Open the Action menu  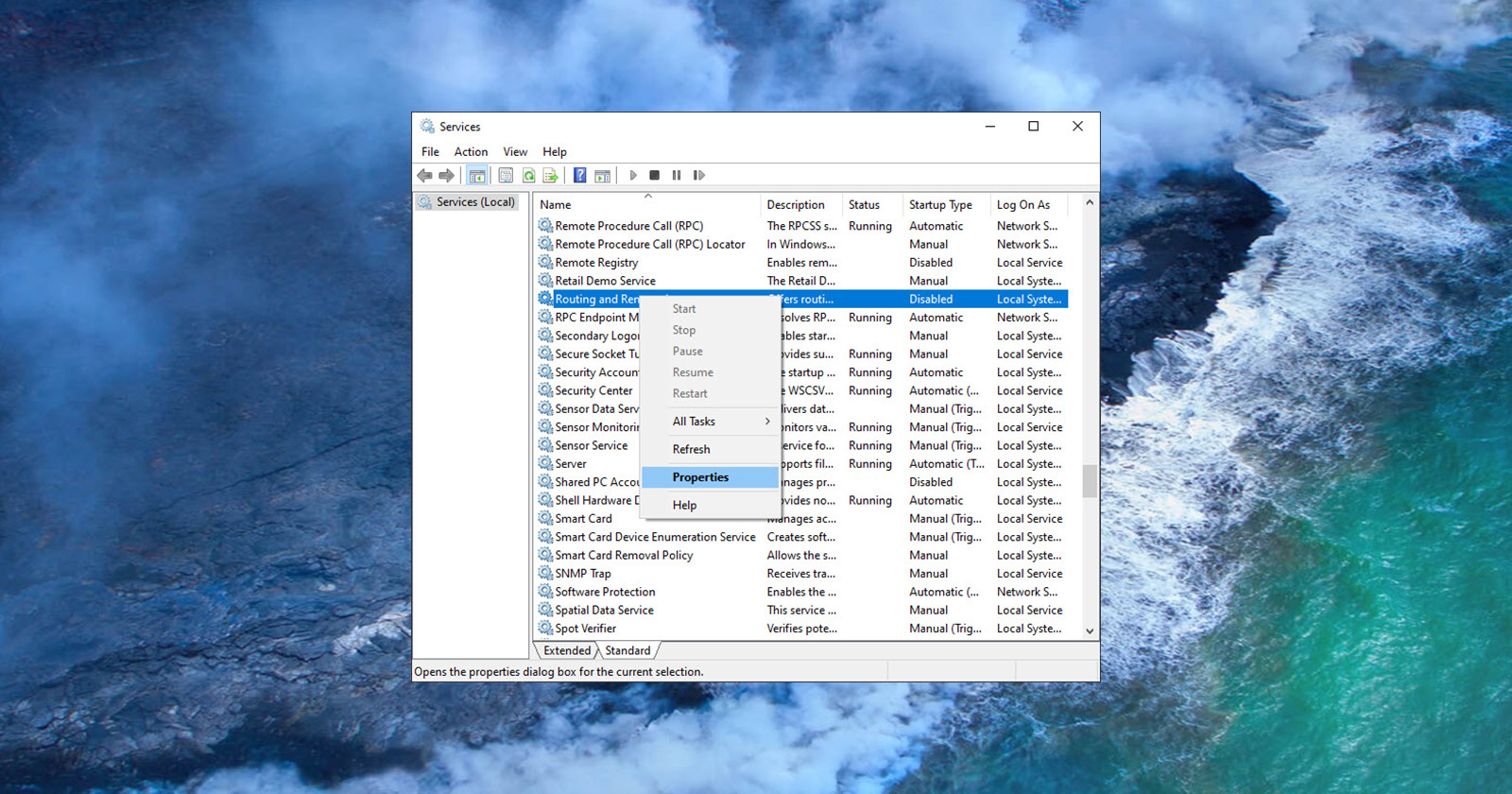point(471,152)
